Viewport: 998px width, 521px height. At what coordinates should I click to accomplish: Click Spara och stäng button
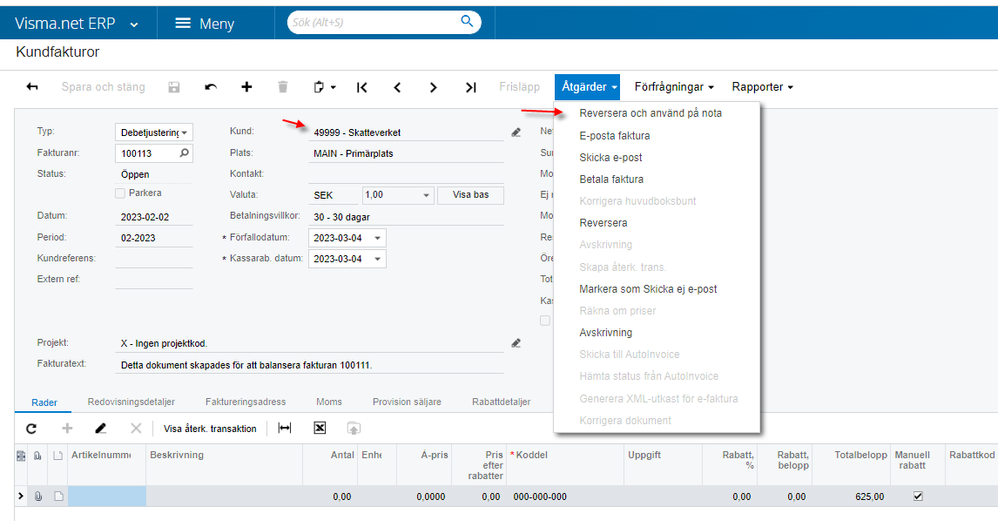[x=103, y=87]
